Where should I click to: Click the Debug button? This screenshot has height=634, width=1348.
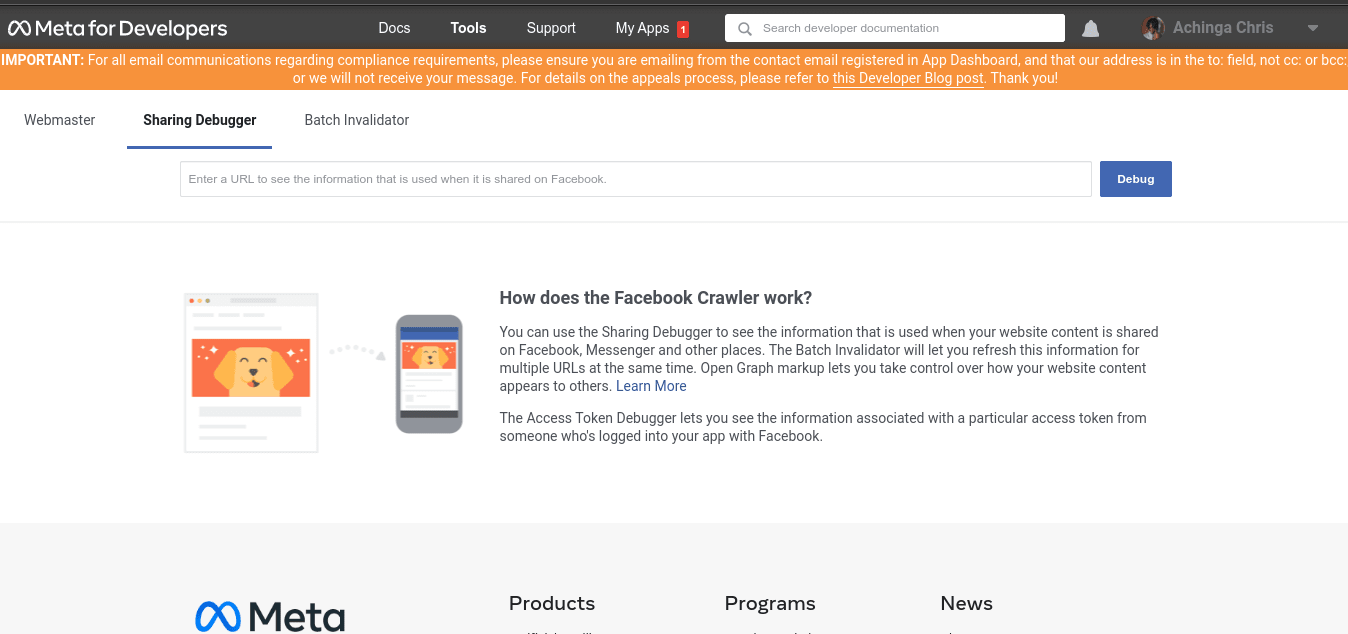tap(1136, 179)
